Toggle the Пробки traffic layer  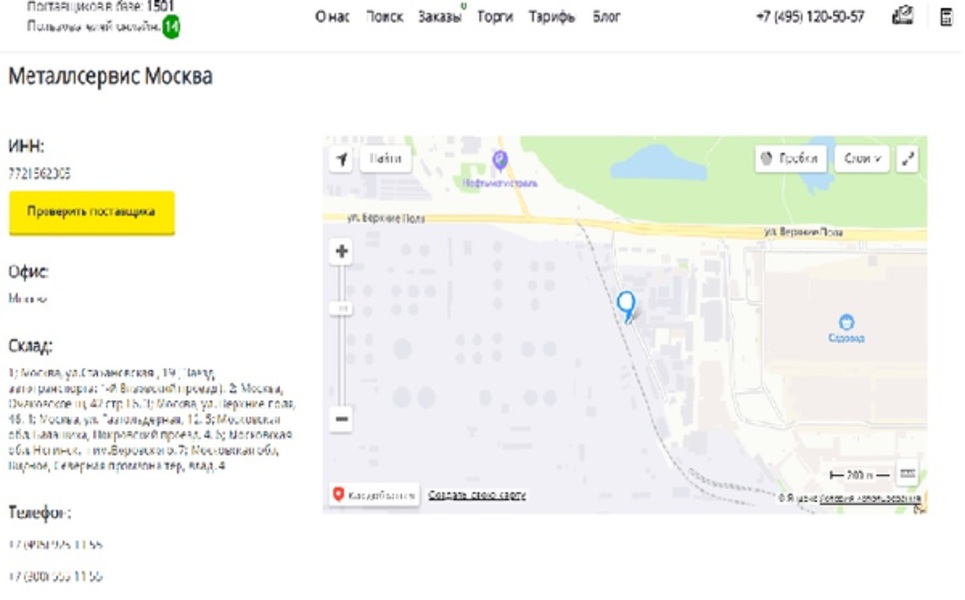tap(790, 159)
